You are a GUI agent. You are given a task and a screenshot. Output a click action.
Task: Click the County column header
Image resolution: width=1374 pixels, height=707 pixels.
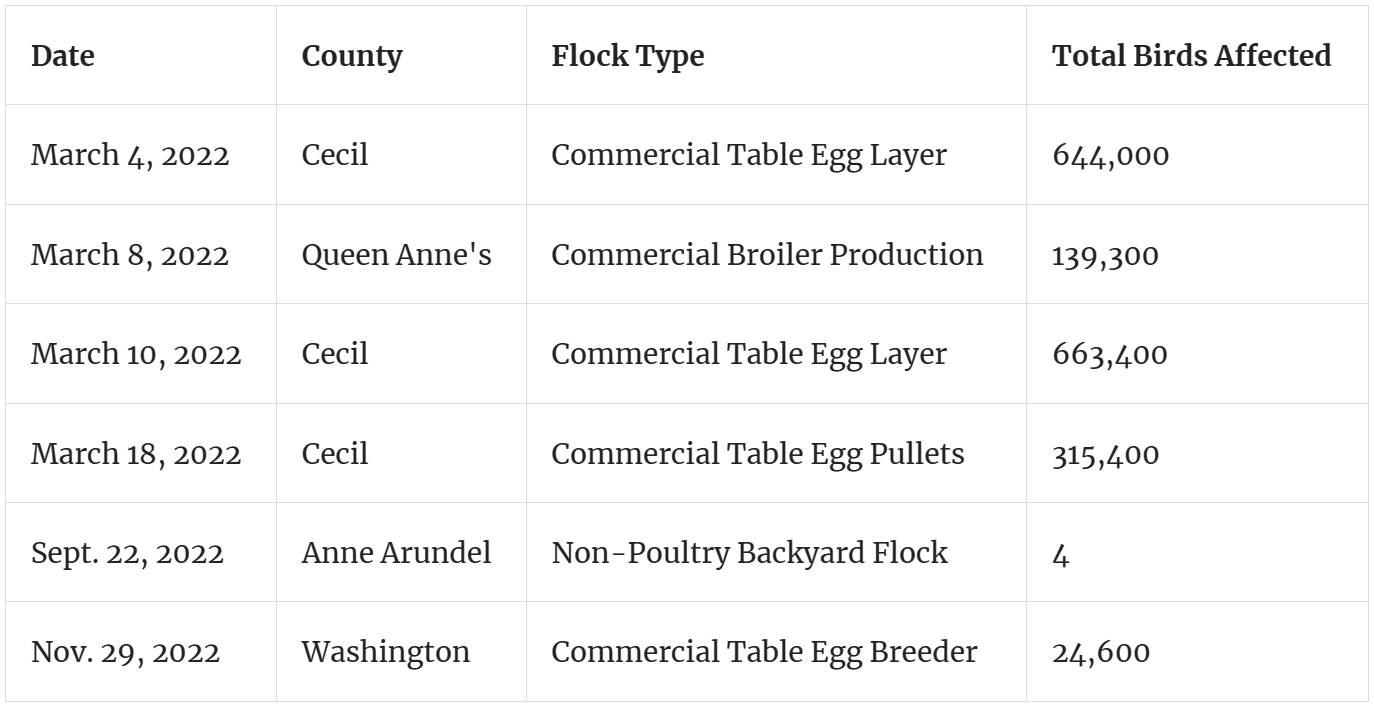[352, 57]
